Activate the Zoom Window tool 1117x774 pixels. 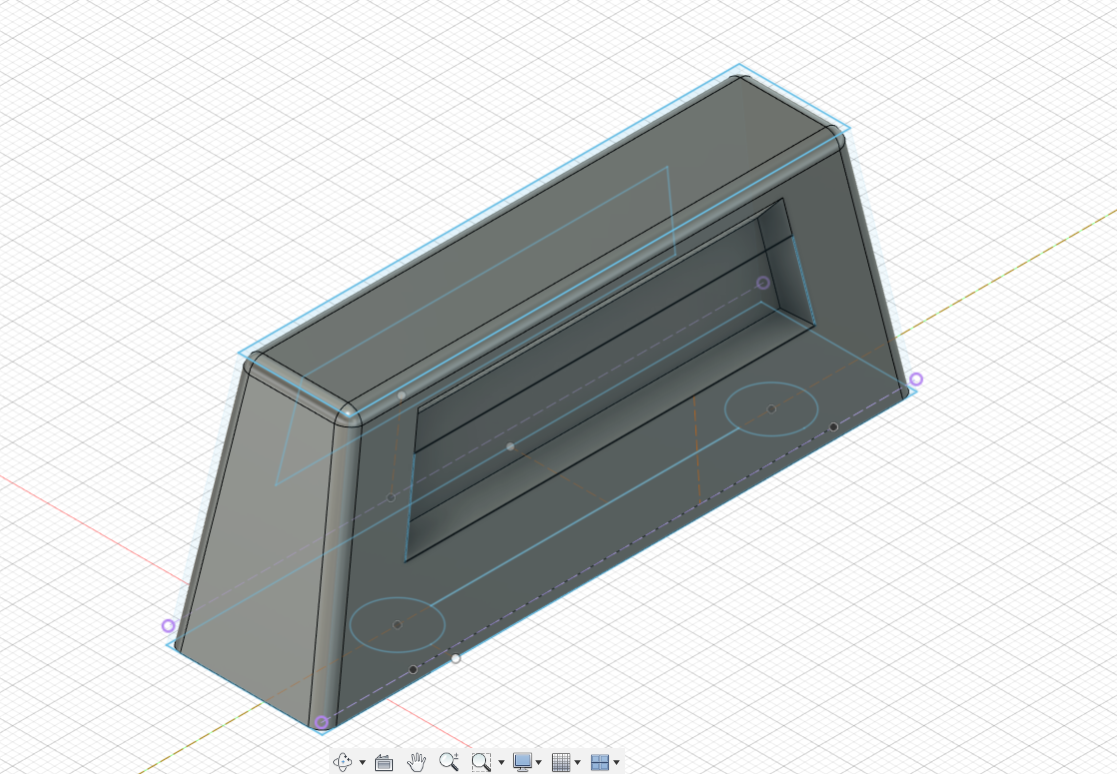482,762
